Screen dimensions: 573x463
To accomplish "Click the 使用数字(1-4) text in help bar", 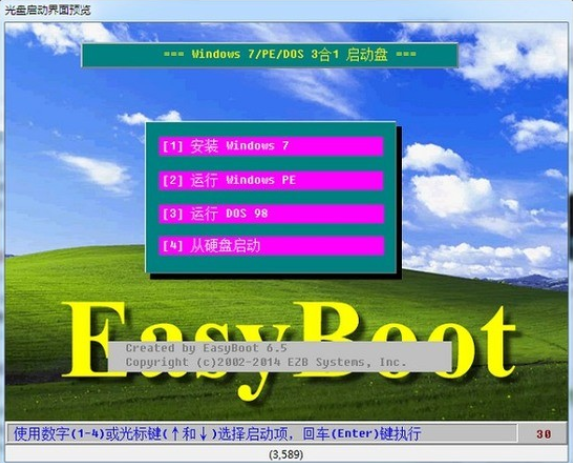I will [x=59, y=434].
